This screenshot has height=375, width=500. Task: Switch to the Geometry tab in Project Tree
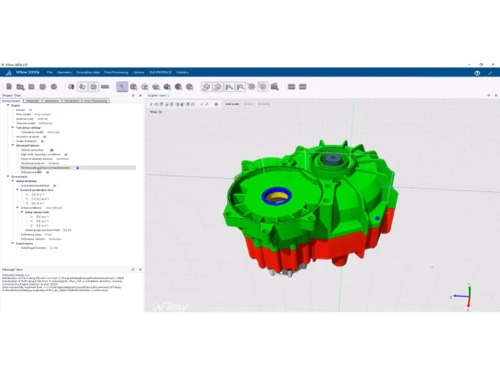[x=52, y=101]
